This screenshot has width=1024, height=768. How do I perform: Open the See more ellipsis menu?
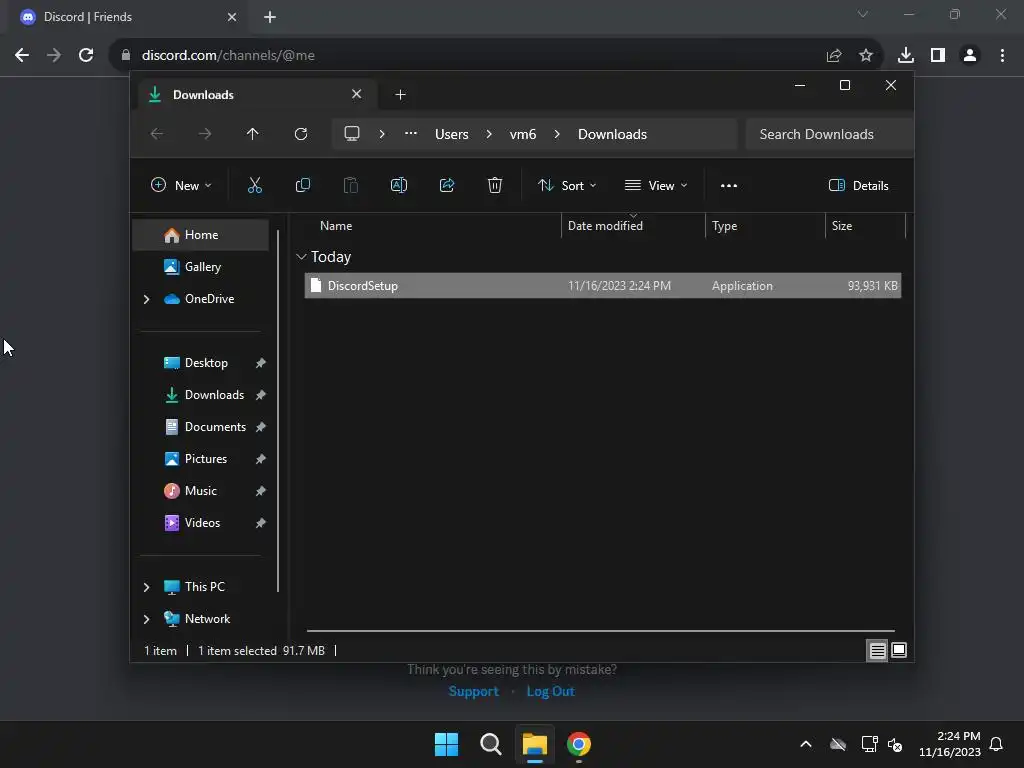tap(729, 185)
